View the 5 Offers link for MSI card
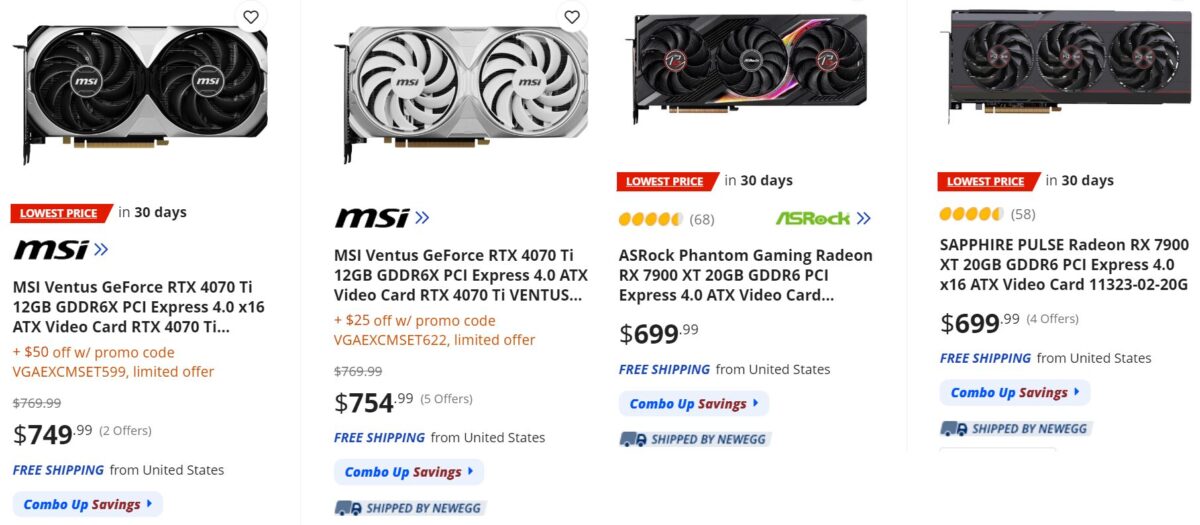 [446, 399]
